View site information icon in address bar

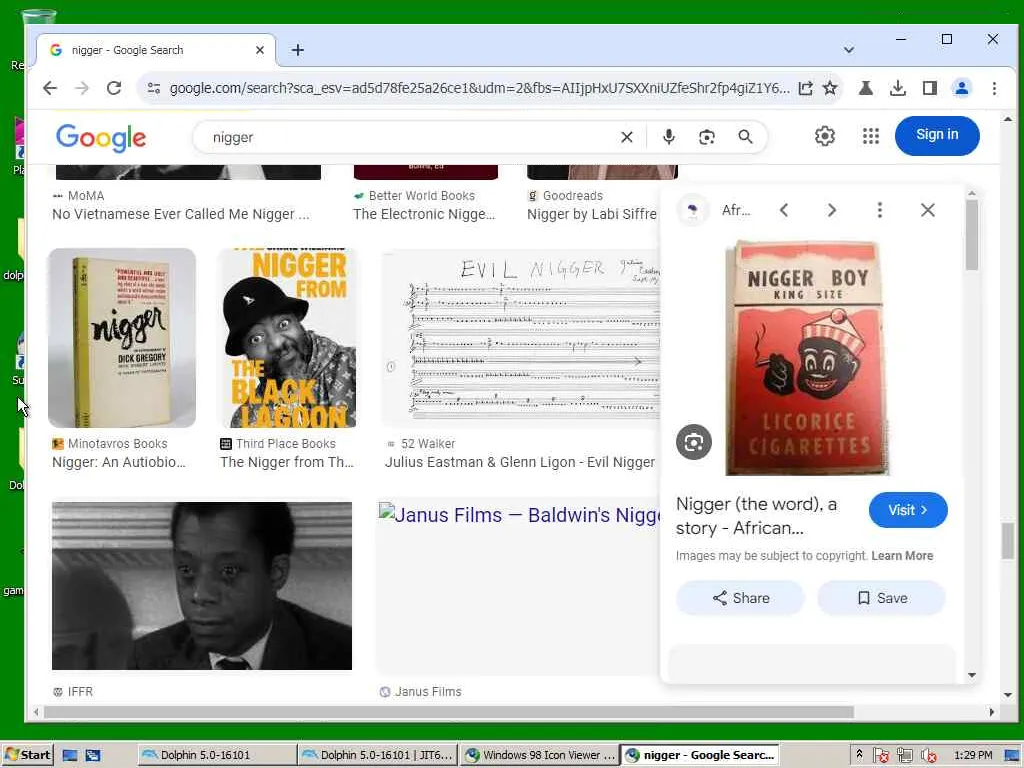point(153,88)
